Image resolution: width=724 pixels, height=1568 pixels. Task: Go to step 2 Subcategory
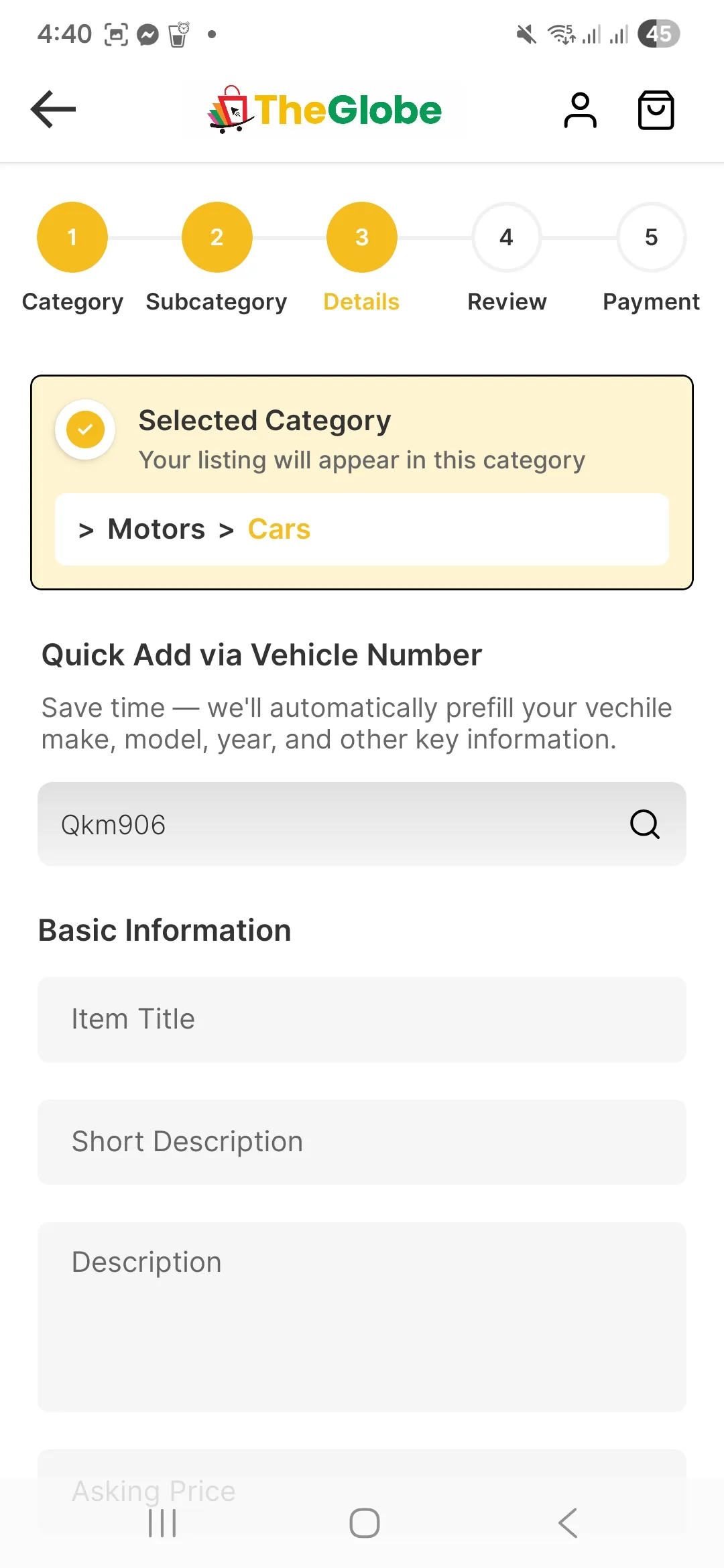click(217, 237)
